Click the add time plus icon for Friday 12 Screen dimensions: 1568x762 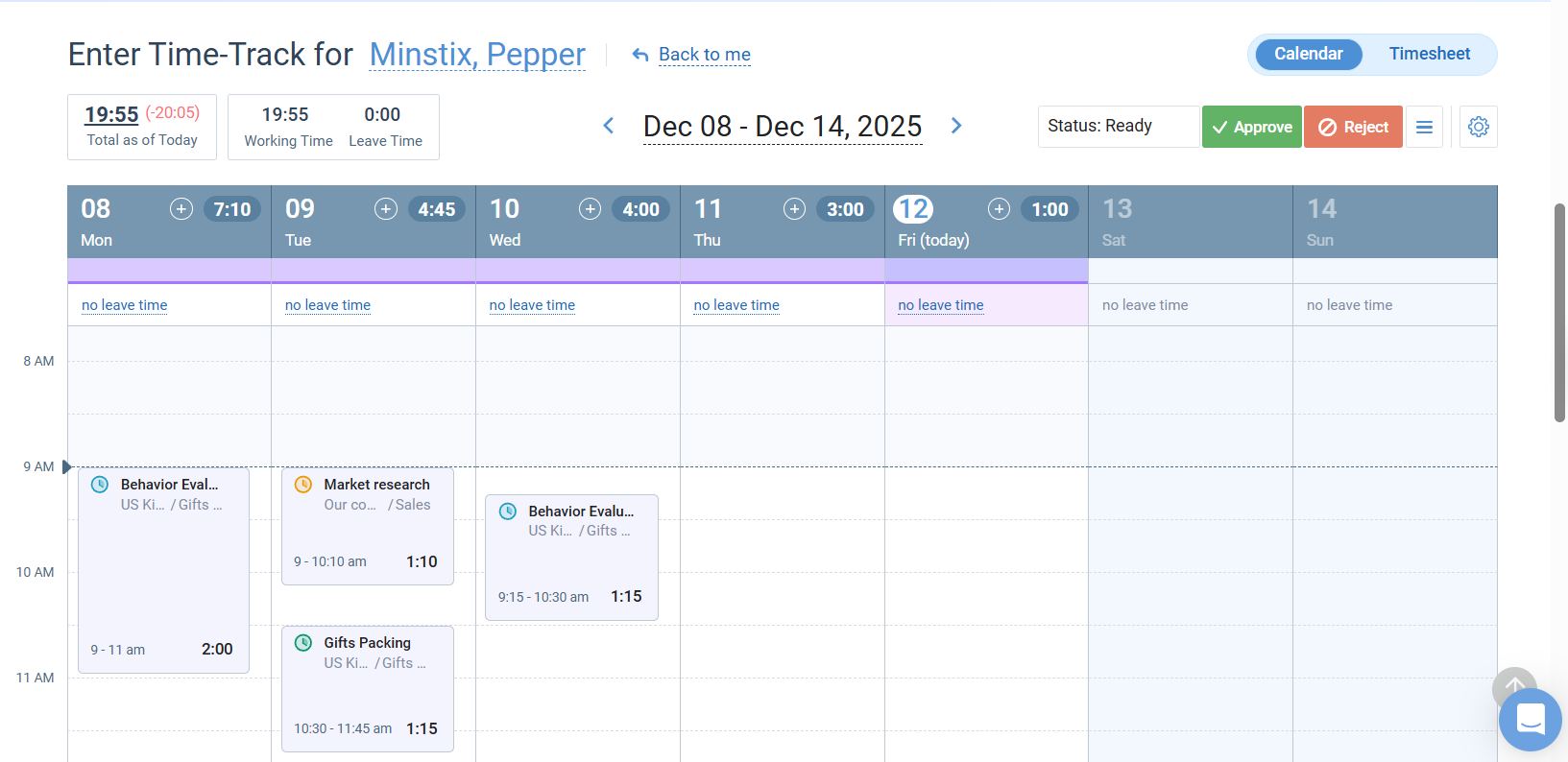coord(999,209)
